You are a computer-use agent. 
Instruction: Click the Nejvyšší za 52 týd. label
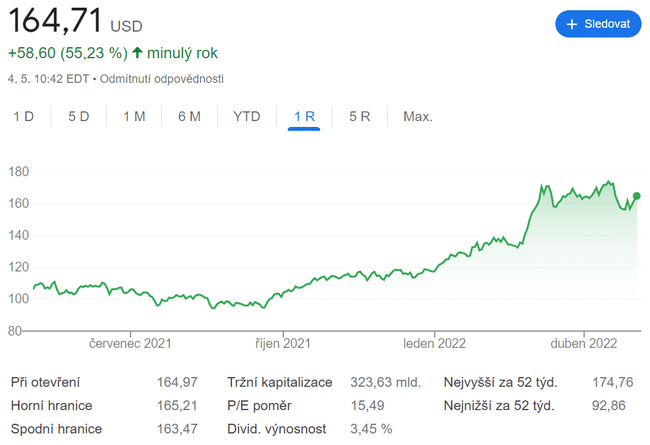tap(501, 382)
